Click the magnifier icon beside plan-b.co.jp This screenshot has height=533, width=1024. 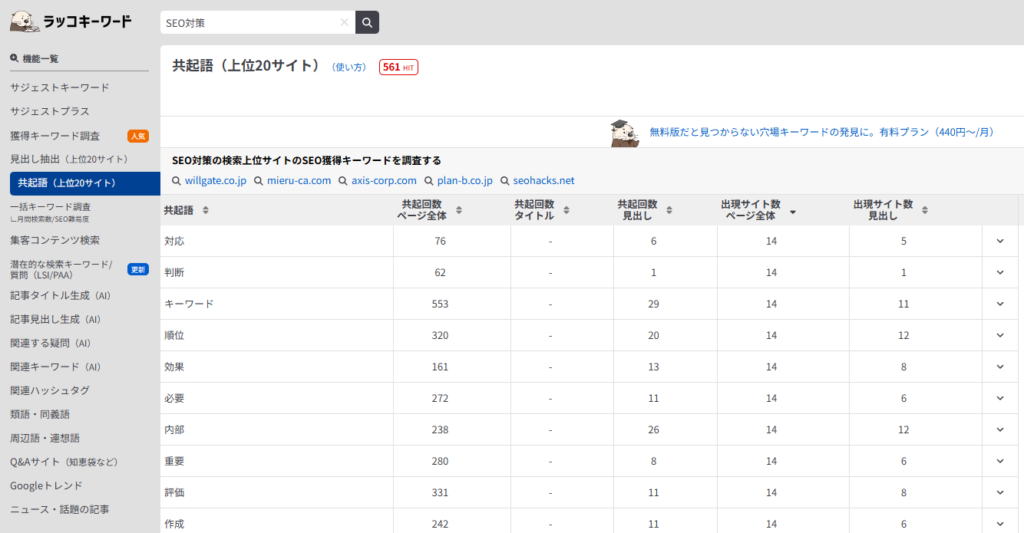[x=428, y=181]
